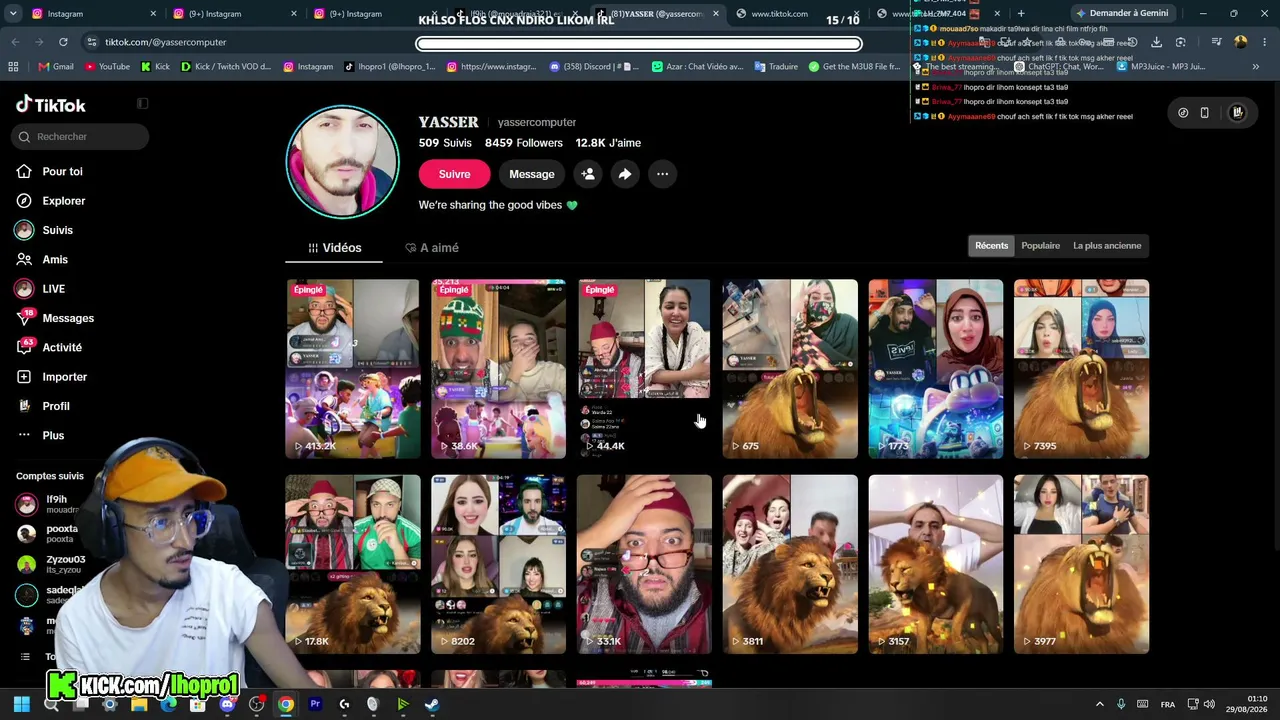Open Chrome apps grid in bookmarks bar
Image resolution: width=1280 pixels, height=720 pixels.
[13, 67]
